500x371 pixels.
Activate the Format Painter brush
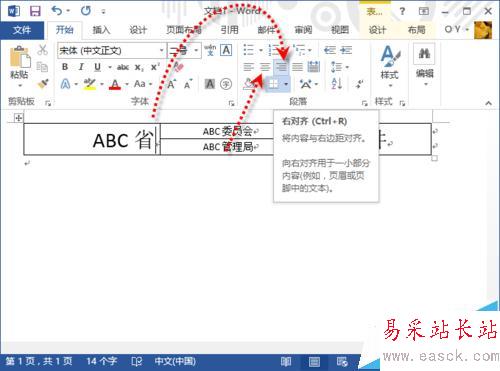tap(43, 84)
